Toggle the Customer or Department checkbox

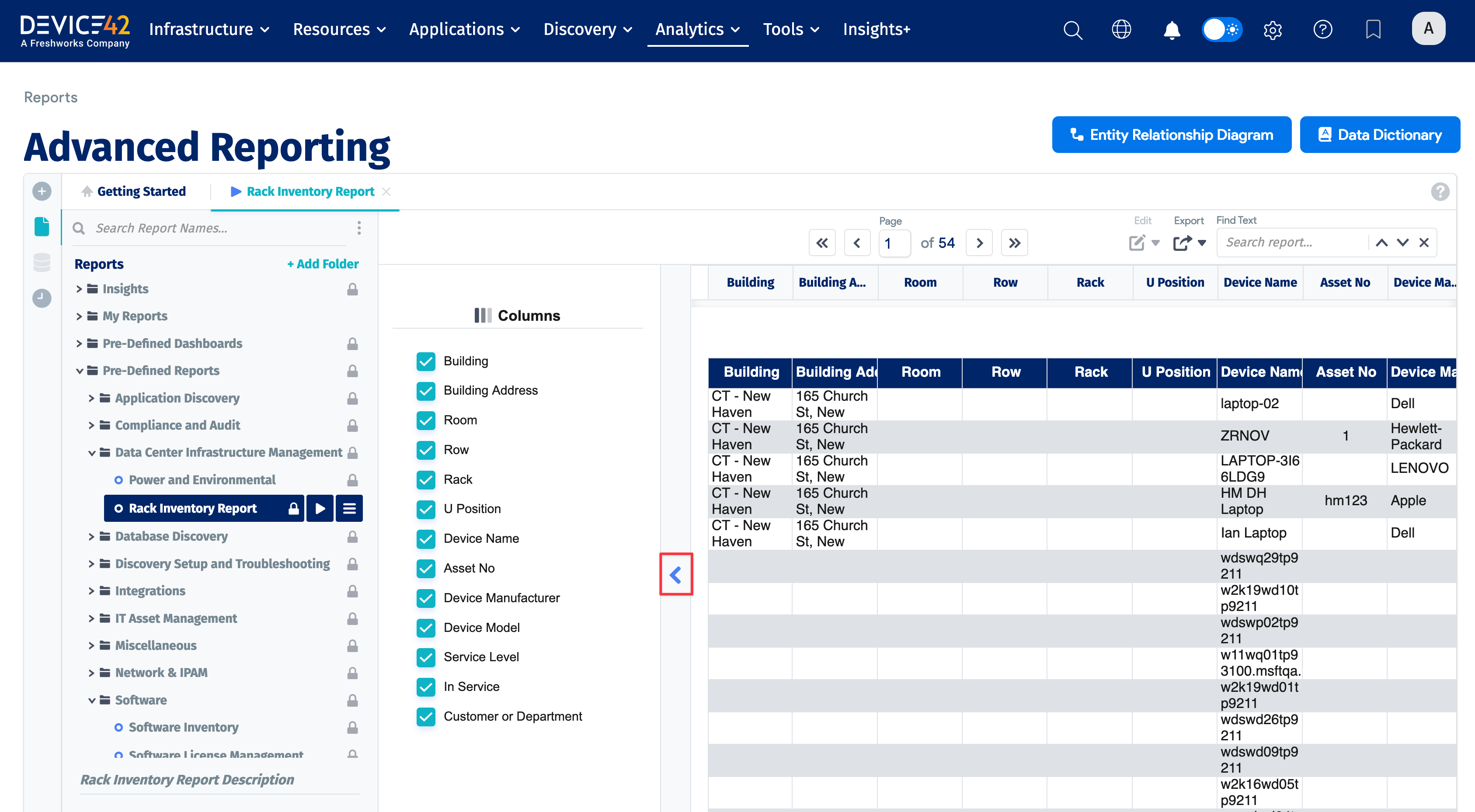(x=426, y=716)
